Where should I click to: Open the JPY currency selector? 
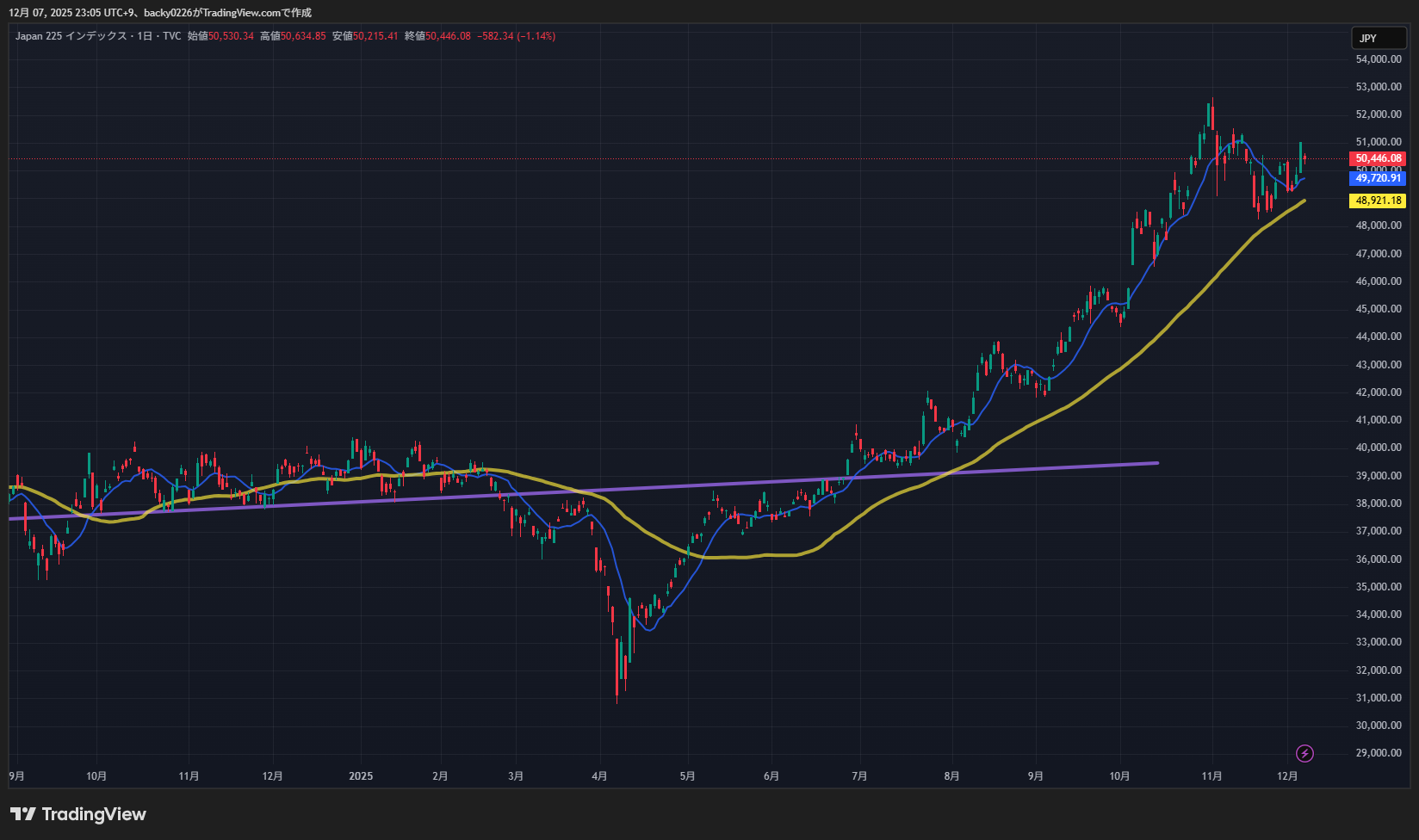pyautogui.click(x=1378, y=38)
